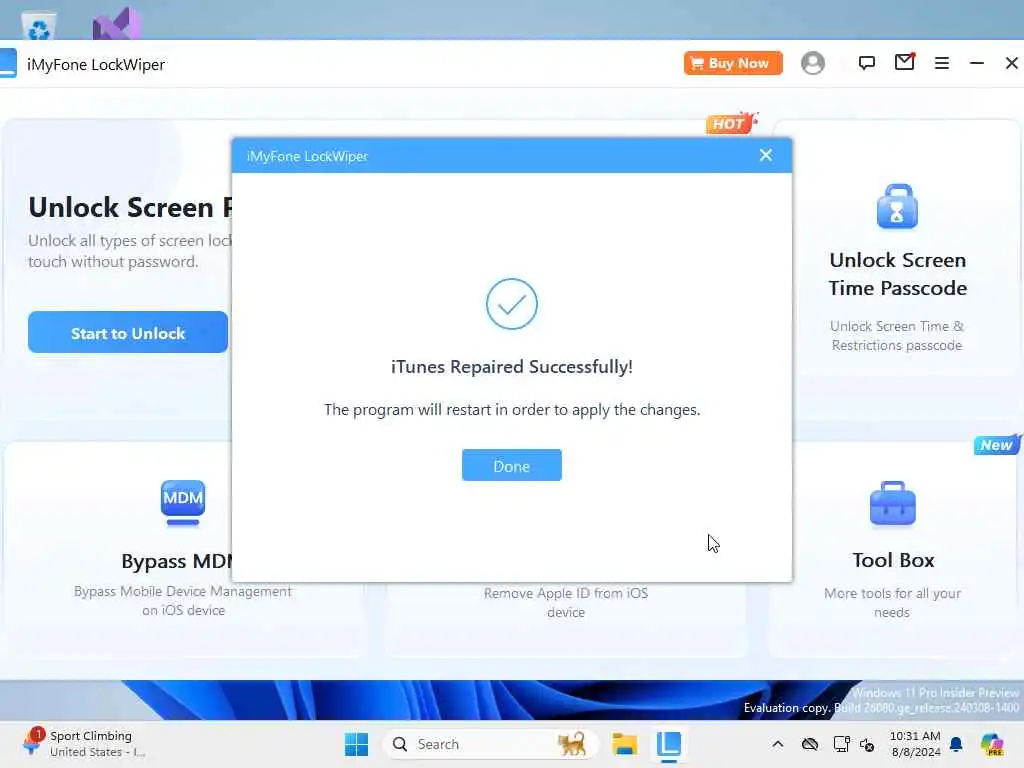Open the Copilot preview taskbar icon
Image resolution: width=1024 pixels, height=768 pixels.
click(992, 744)
